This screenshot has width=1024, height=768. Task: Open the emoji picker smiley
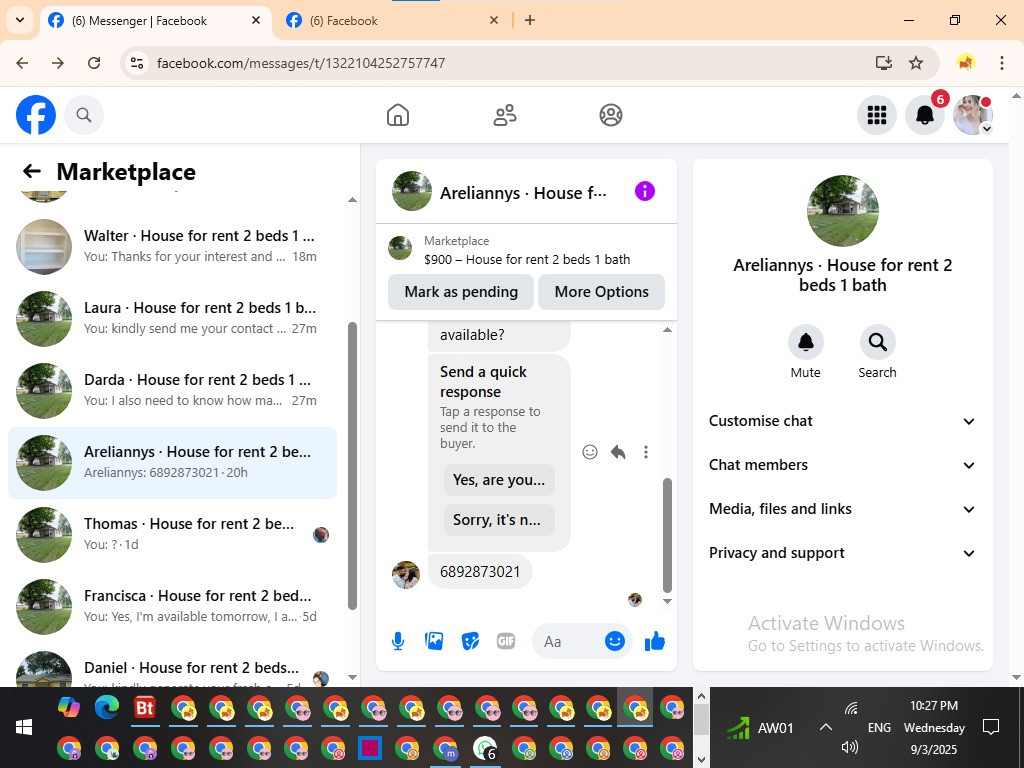(x=615, y=641)
